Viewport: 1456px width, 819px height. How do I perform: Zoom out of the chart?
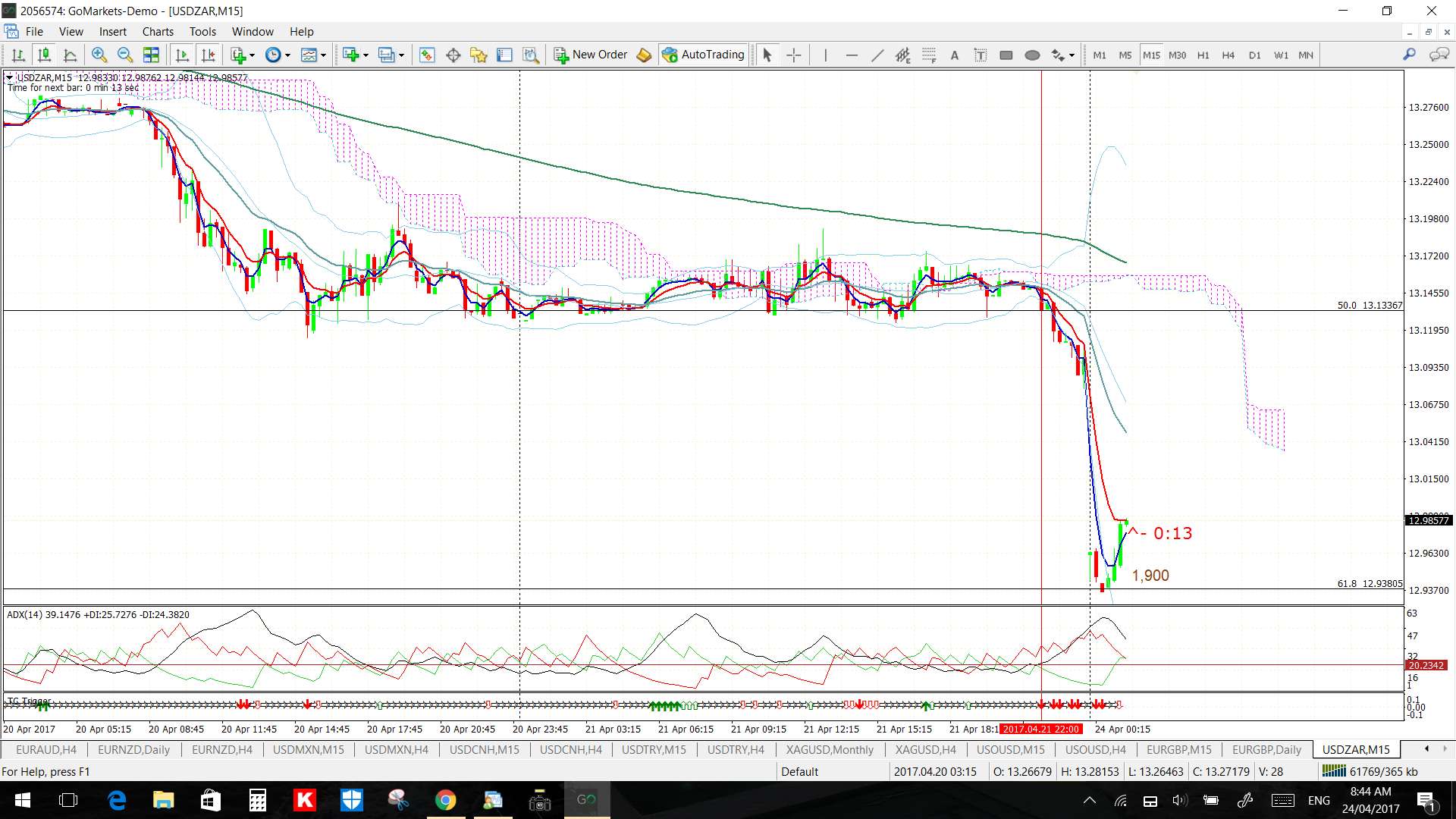tap(125, 55)
